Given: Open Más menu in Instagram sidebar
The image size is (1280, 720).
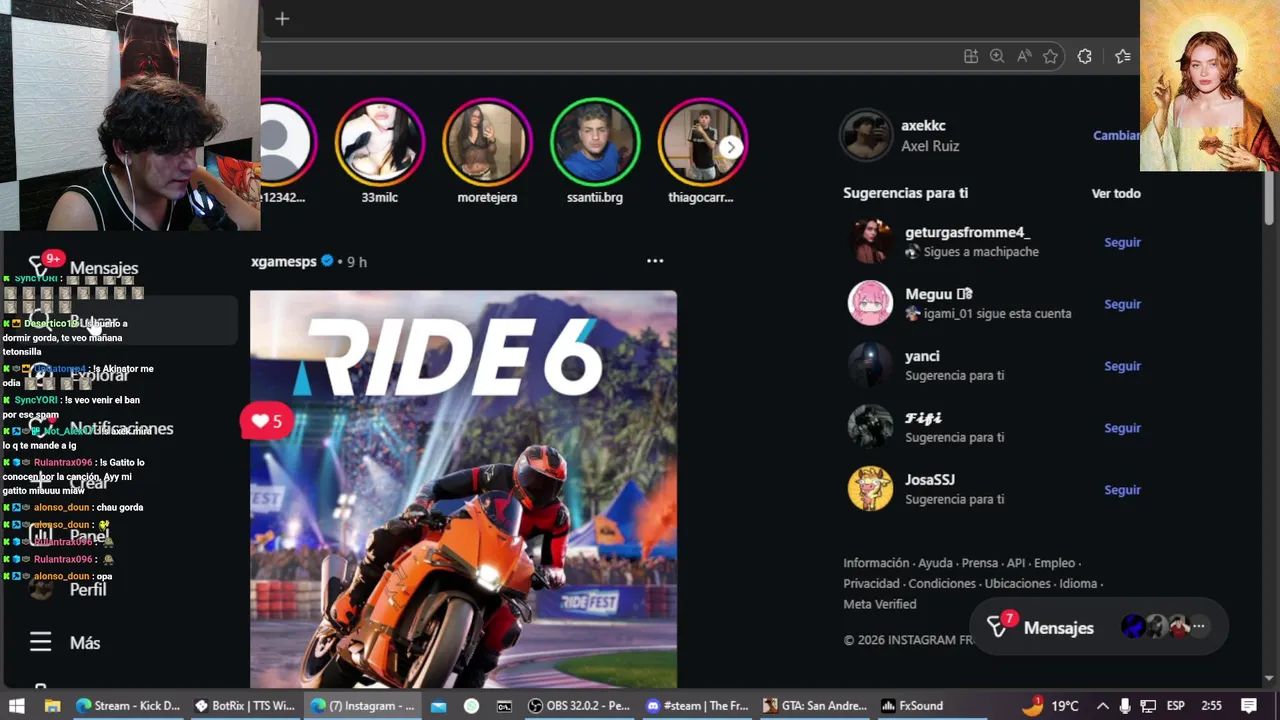Looking at the screenshot, I should 85,643.
